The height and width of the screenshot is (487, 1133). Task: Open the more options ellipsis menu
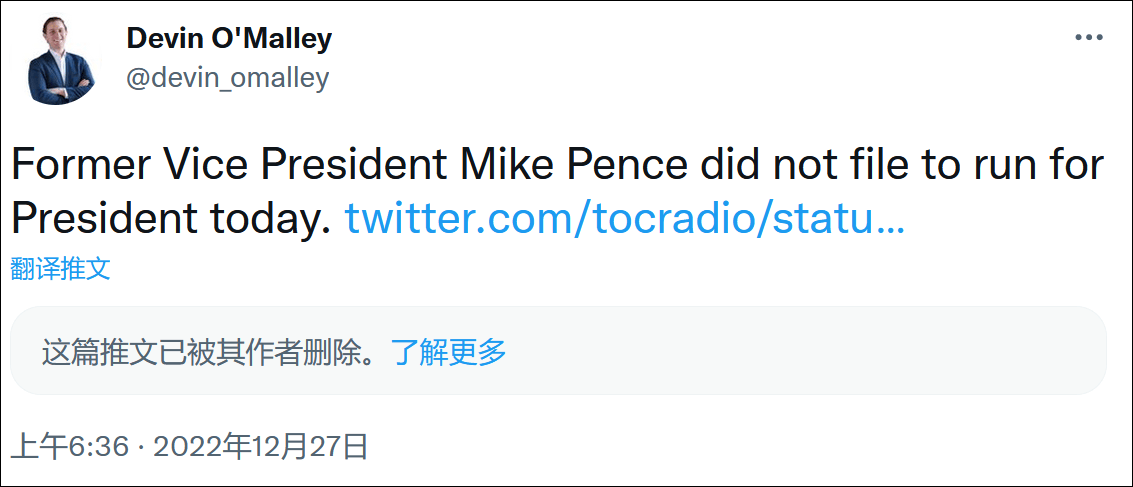tap(1088, 38)
